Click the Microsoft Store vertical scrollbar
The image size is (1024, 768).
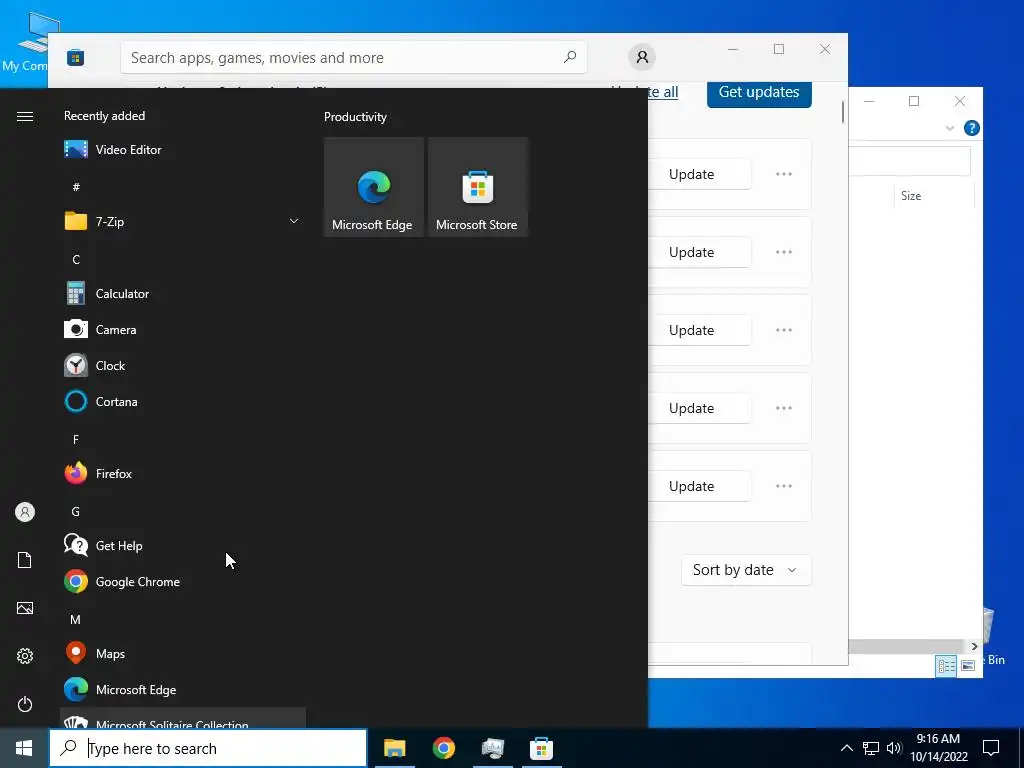click(x=842, y=111)
